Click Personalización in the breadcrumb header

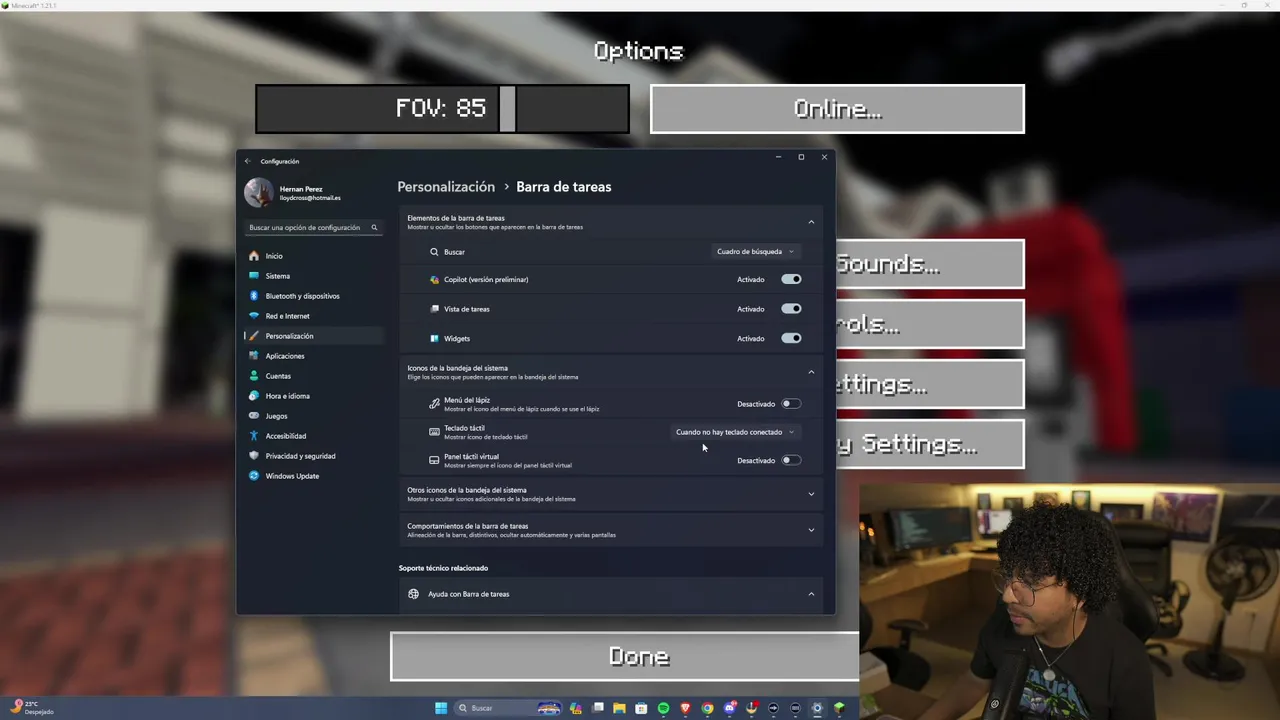[x=446, y=187]
